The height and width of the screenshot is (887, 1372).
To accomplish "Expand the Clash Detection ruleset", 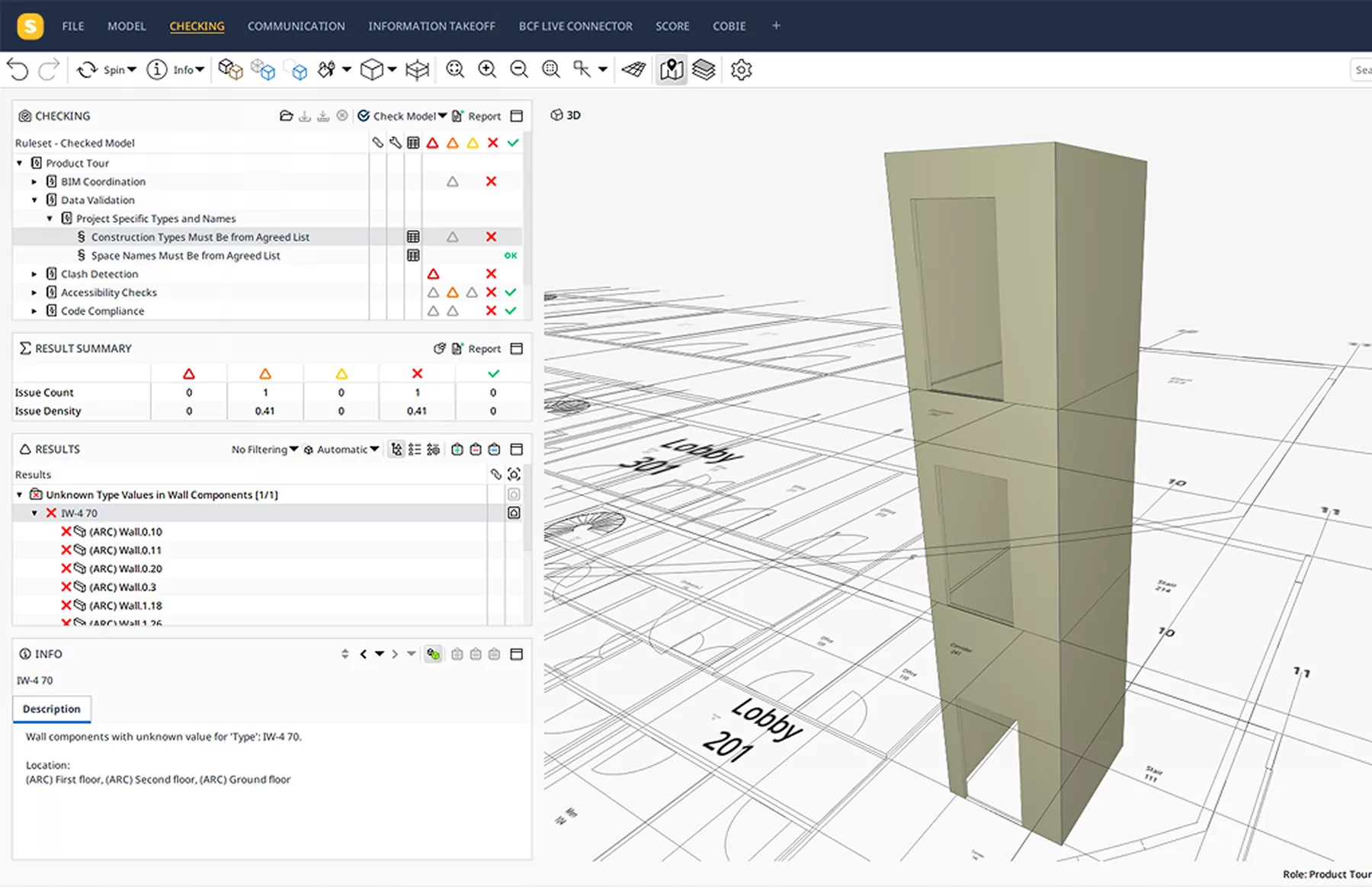I will (x=34, y=274).
